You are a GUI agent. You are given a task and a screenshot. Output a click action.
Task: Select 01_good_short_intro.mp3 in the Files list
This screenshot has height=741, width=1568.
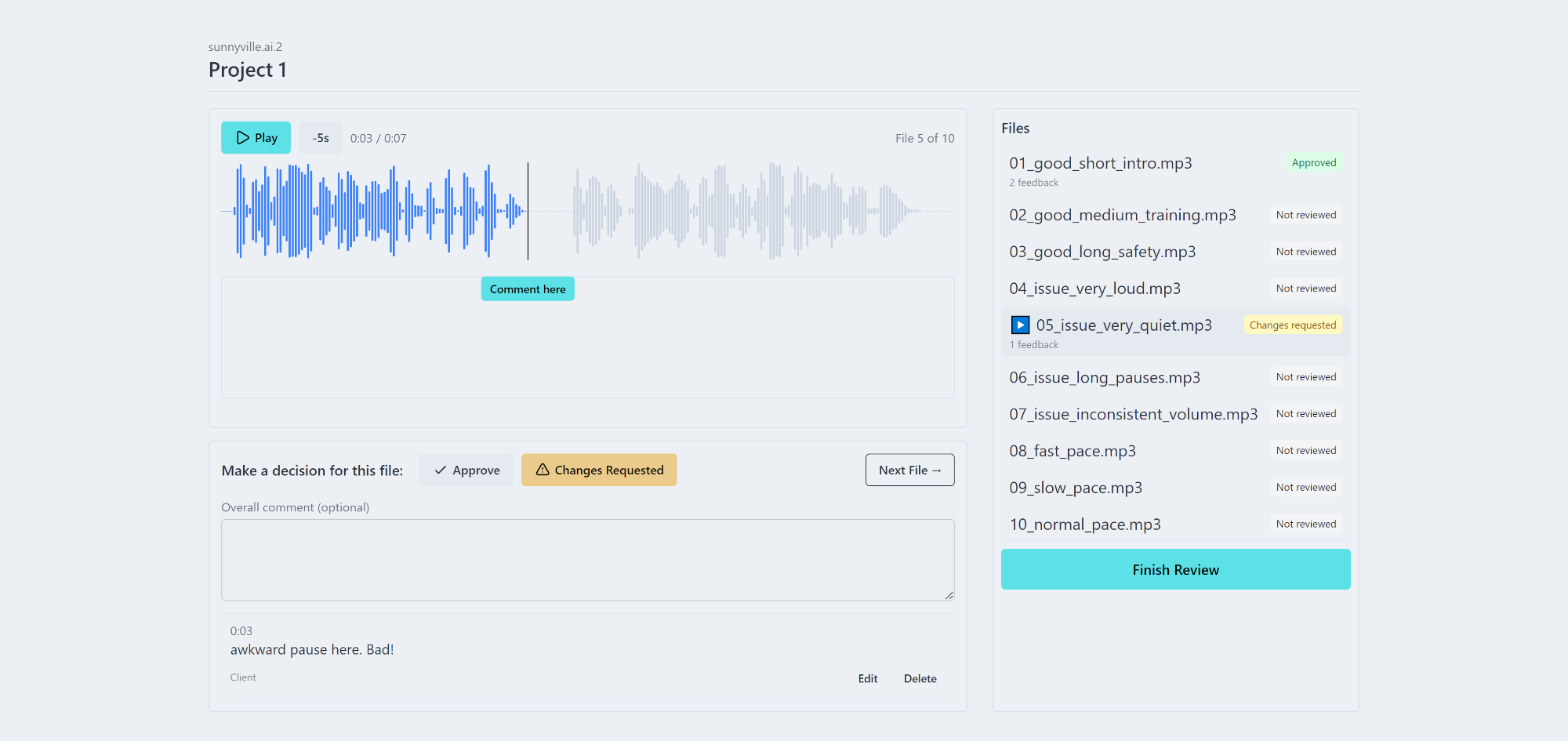[x=1101, y=163]
